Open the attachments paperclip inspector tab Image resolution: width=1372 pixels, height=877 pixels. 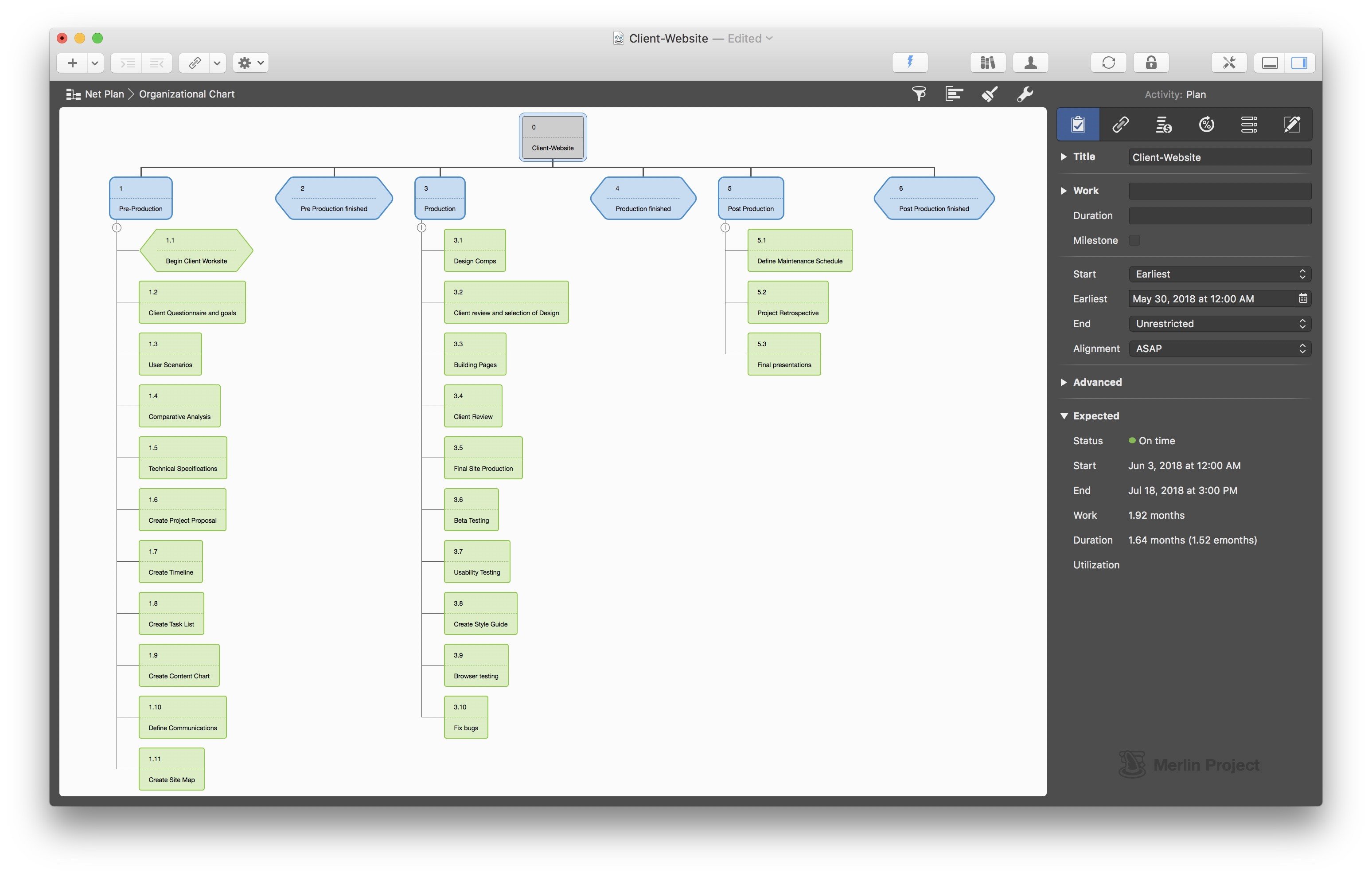pos(1121,124)
